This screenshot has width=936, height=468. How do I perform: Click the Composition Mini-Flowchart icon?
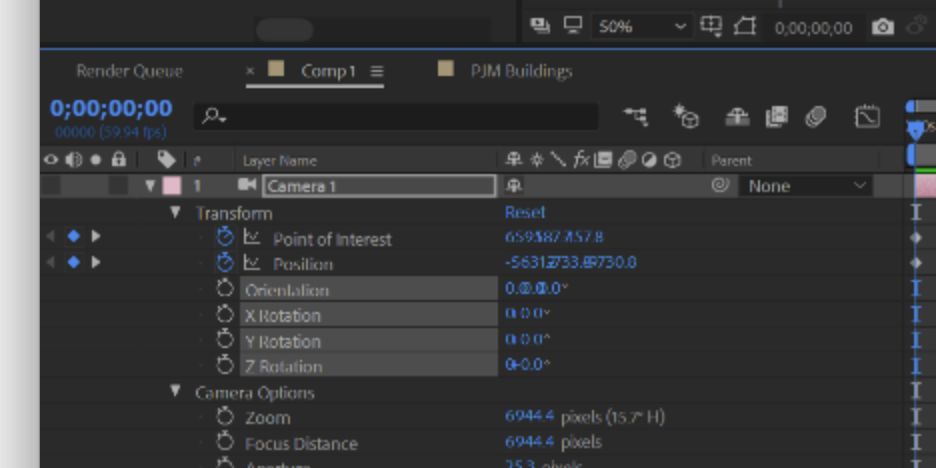click(636, 116)
